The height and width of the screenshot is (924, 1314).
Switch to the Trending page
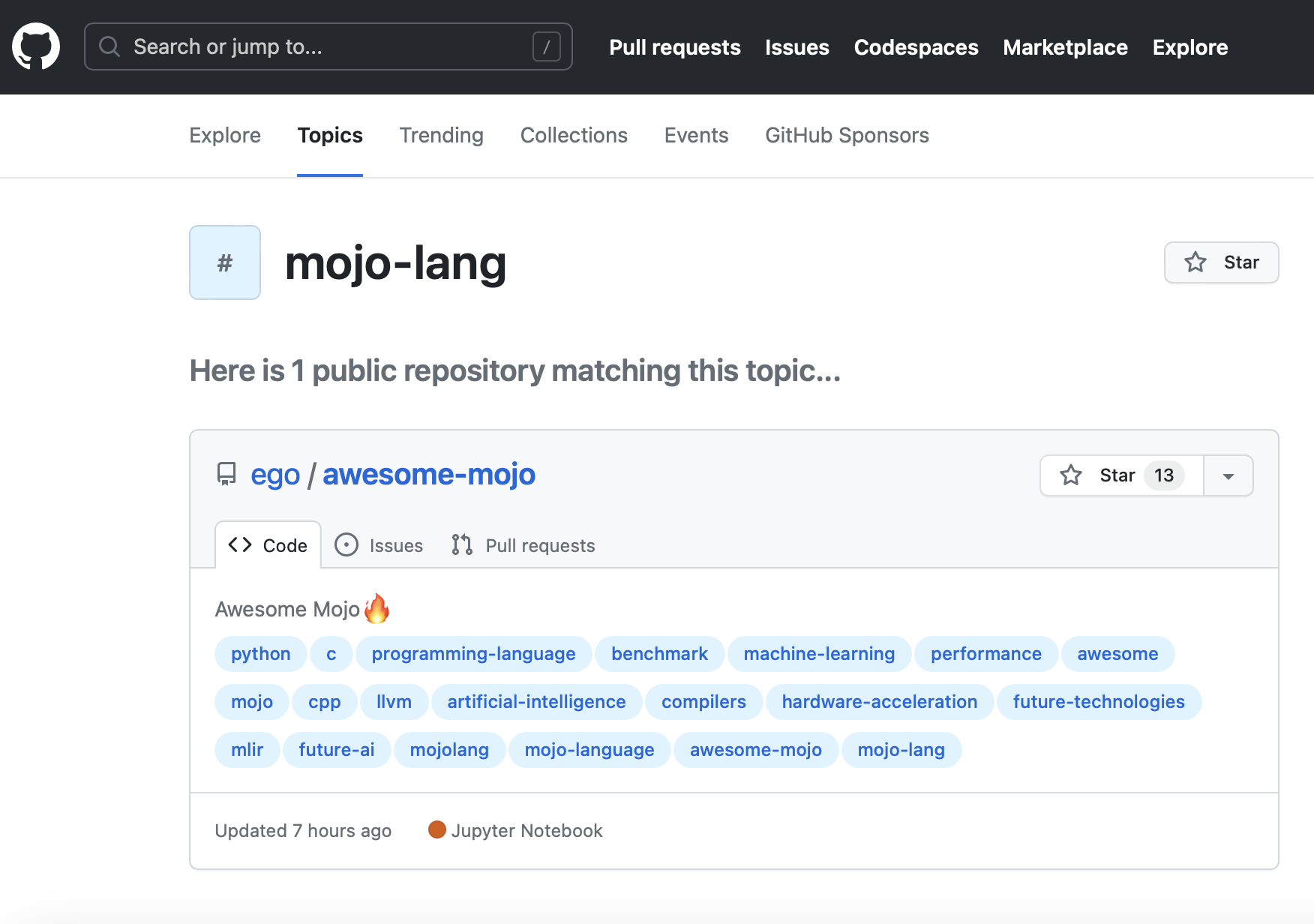441,135
